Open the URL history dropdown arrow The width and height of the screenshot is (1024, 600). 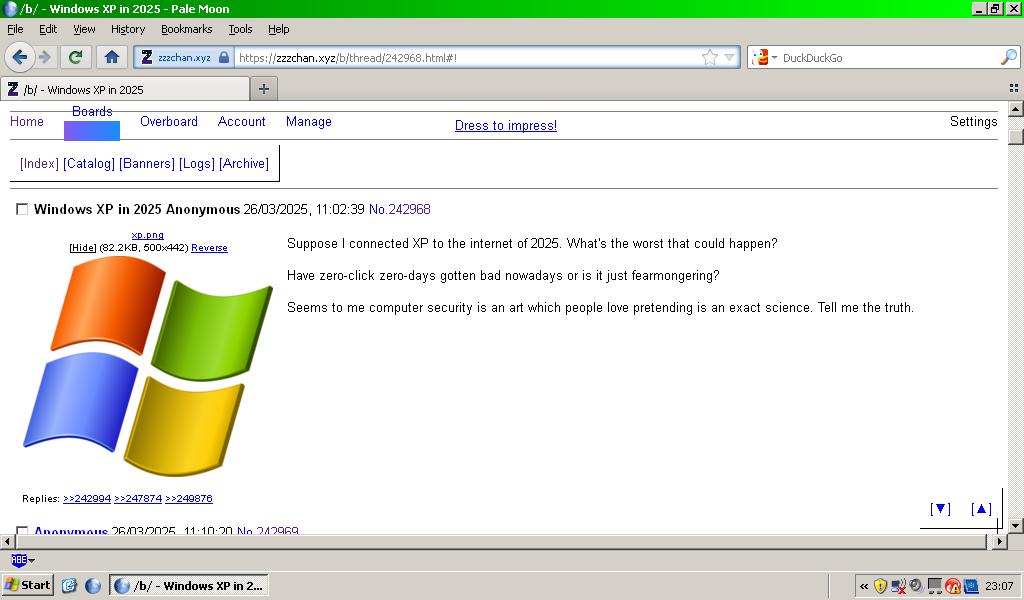click(x=729, y=57)
